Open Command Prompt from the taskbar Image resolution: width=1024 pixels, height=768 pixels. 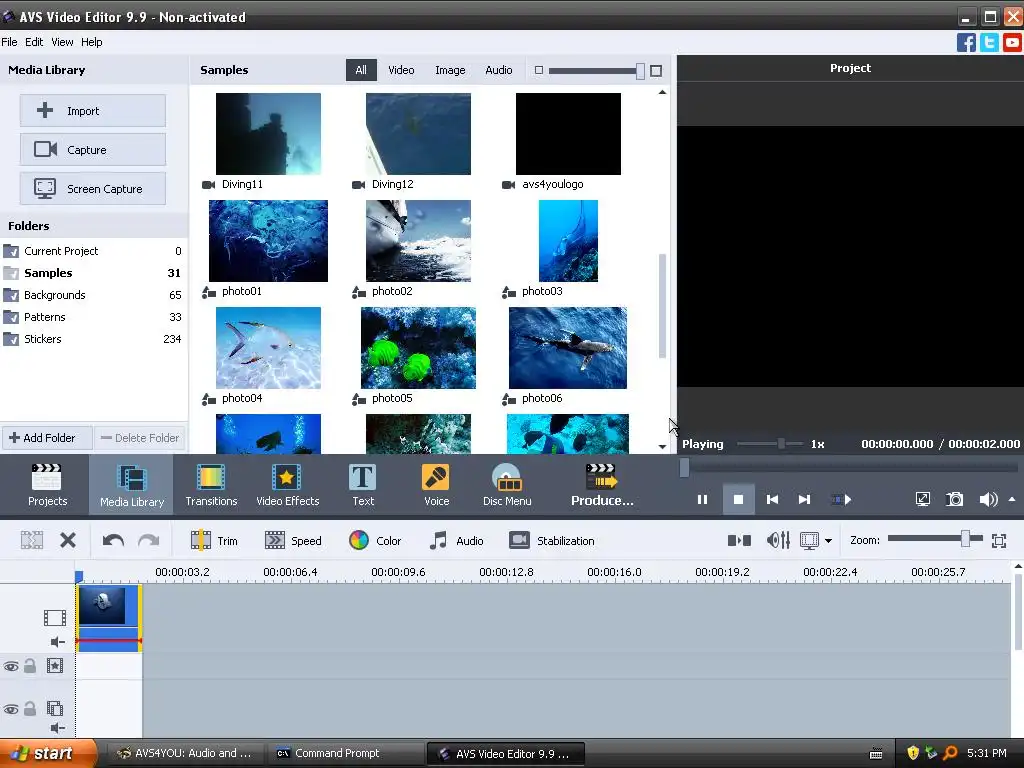pyautogui.click(x=345, y=753)
